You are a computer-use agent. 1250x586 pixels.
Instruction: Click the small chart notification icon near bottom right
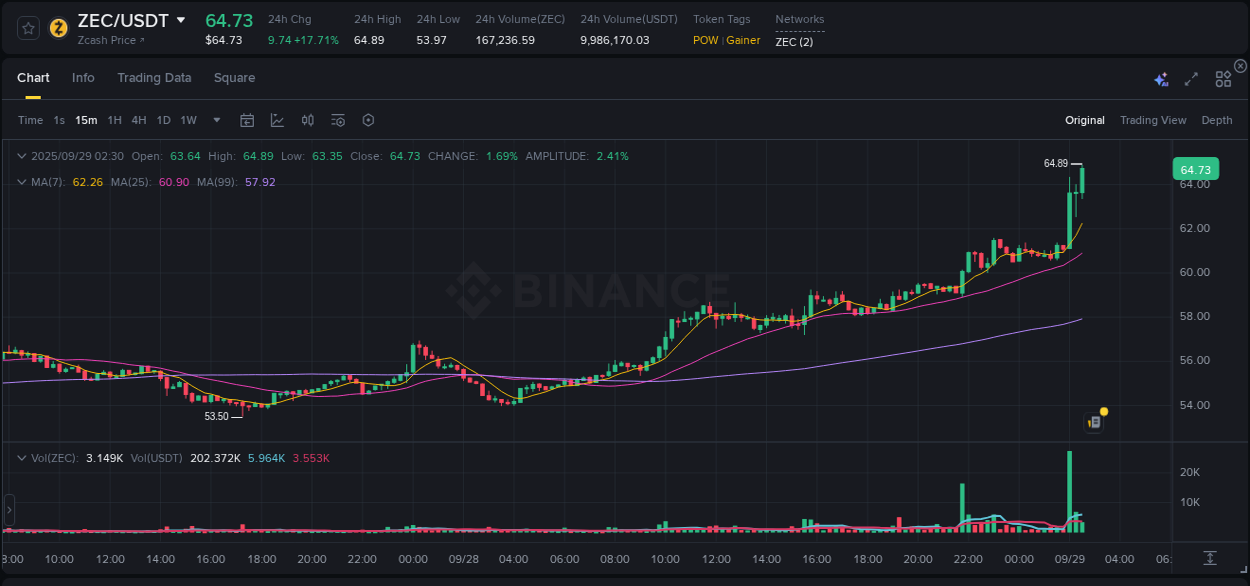(x=1093, y=421)
